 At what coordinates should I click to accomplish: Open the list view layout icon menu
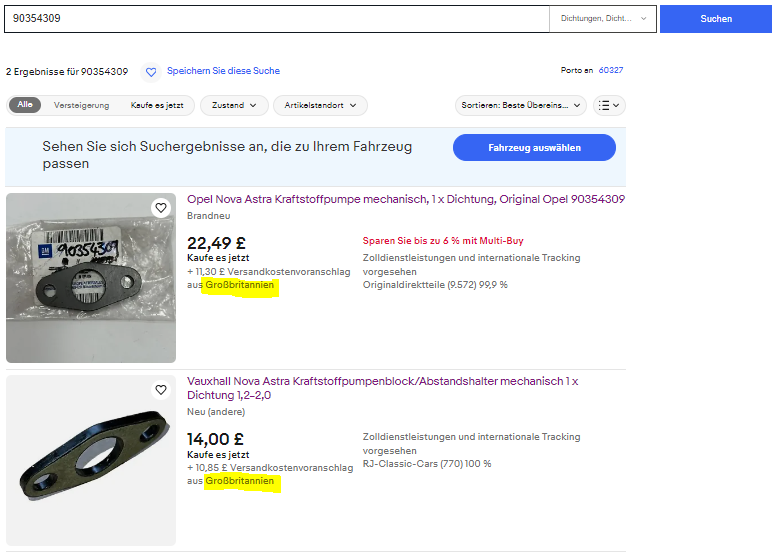click(608, 105)
